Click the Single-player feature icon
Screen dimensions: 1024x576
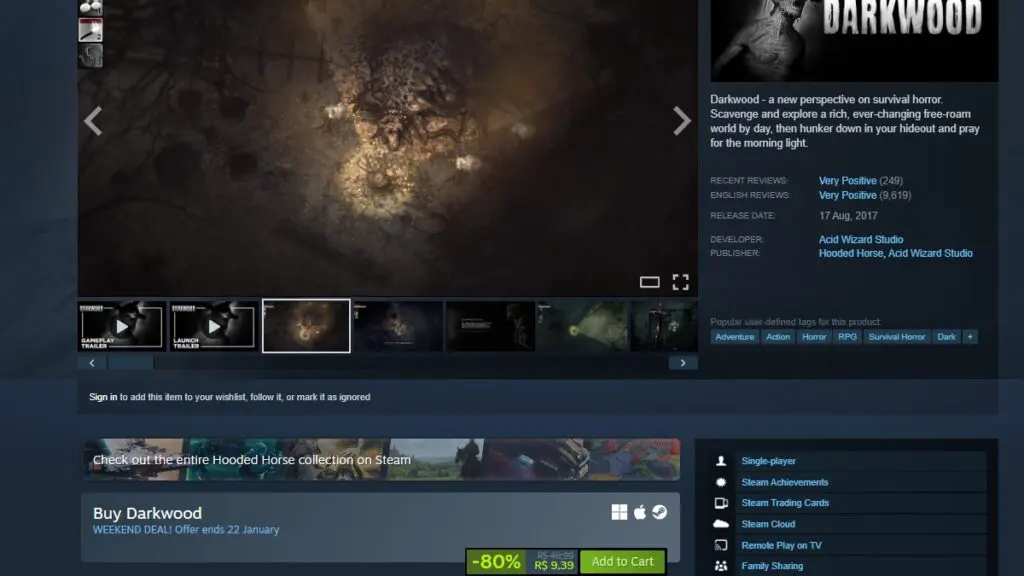(x=720, y=461)
